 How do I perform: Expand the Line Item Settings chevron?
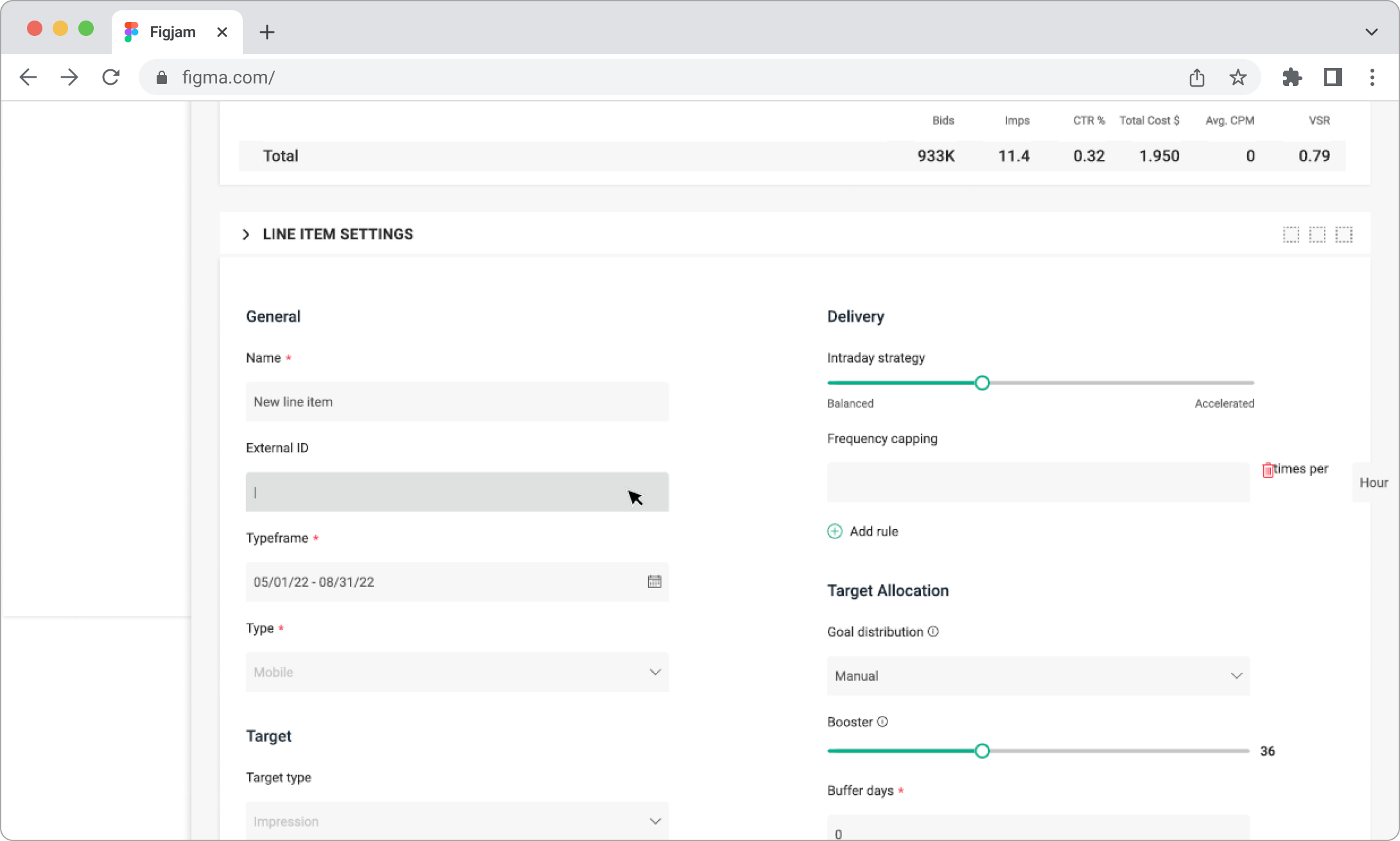pos(246,234)
